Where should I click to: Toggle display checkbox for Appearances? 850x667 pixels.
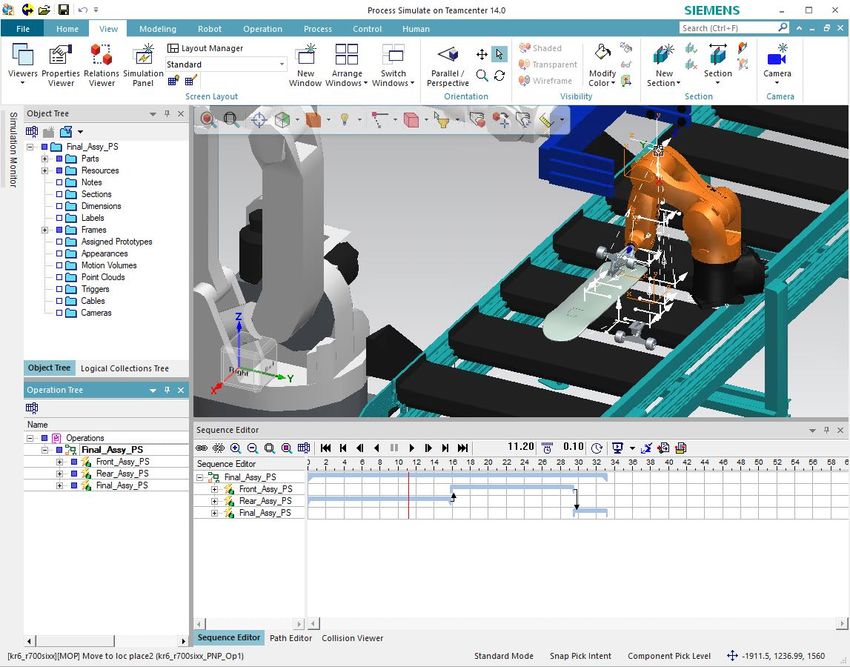pyautogui.click(x=59, y=254)
